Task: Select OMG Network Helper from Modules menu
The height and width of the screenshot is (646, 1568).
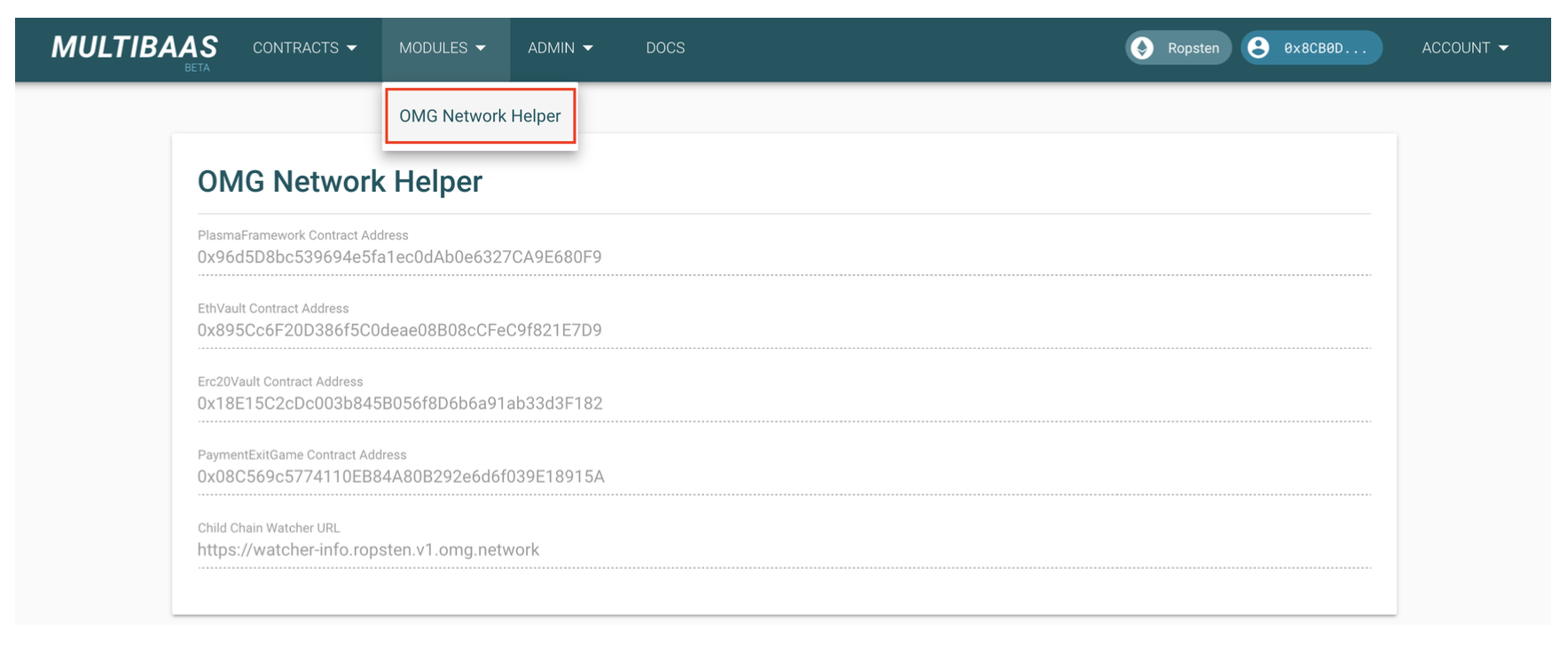Action: click(x=480, y=116)
